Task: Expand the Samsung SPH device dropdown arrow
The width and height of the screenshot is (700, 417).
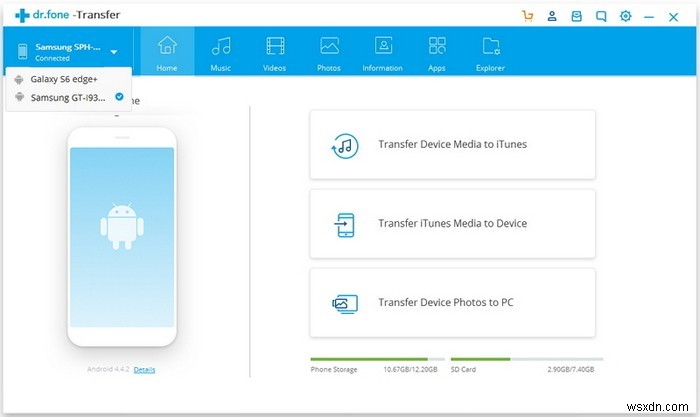Action: click(x=114, y=52)
